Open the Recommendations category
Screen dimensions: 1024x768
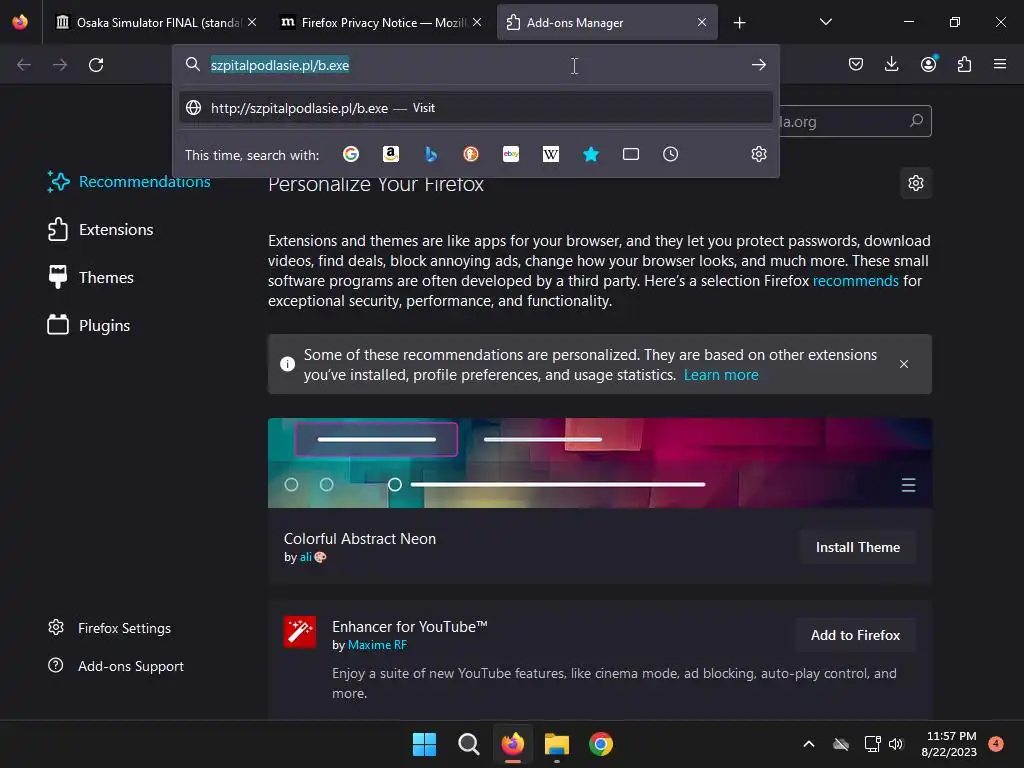(x=129, y=182)
